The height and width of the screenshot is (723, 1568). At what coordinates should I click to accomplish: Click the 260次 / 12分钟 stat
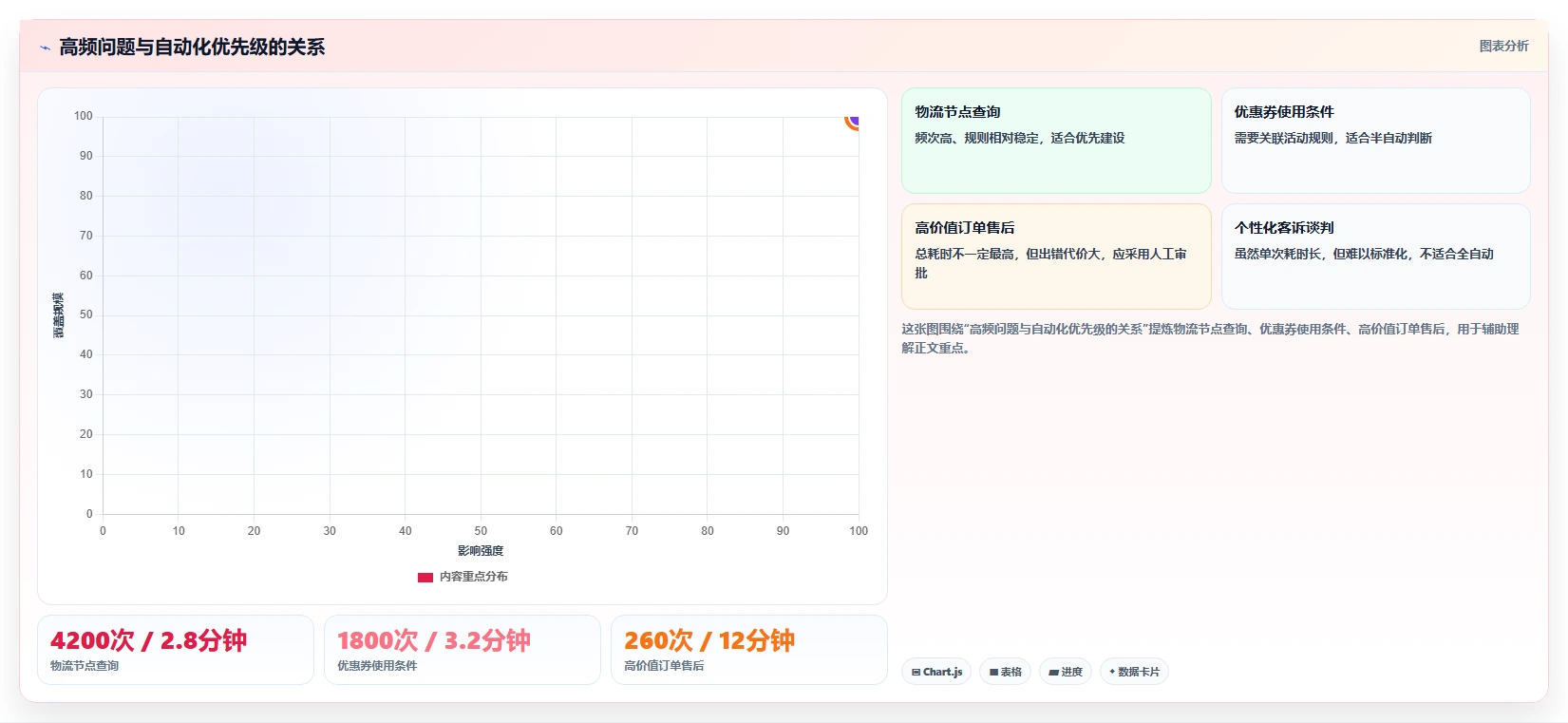(x=709, y=640)
